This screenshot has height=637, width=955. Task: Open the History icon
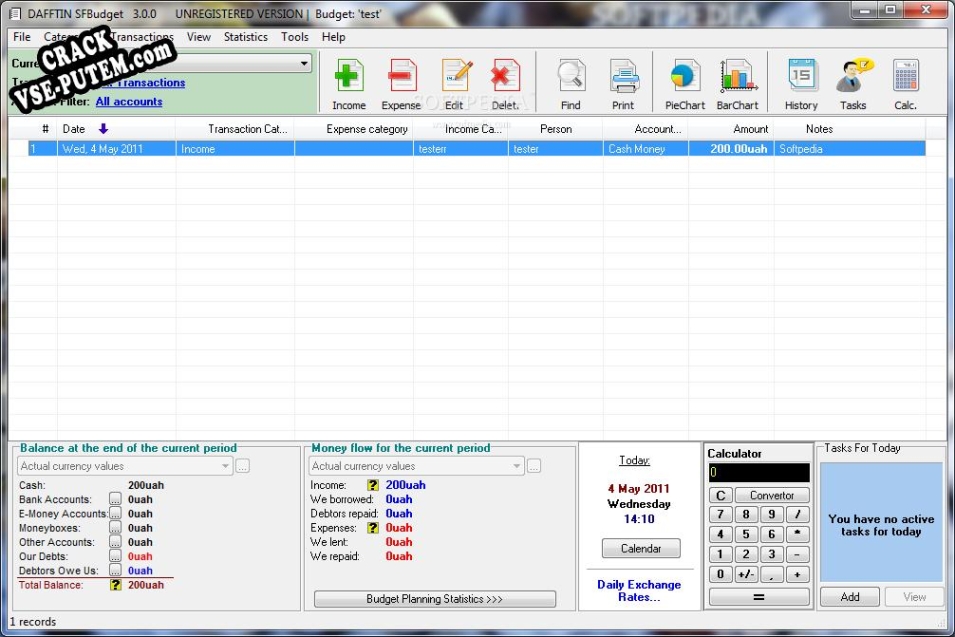(801, 83)
